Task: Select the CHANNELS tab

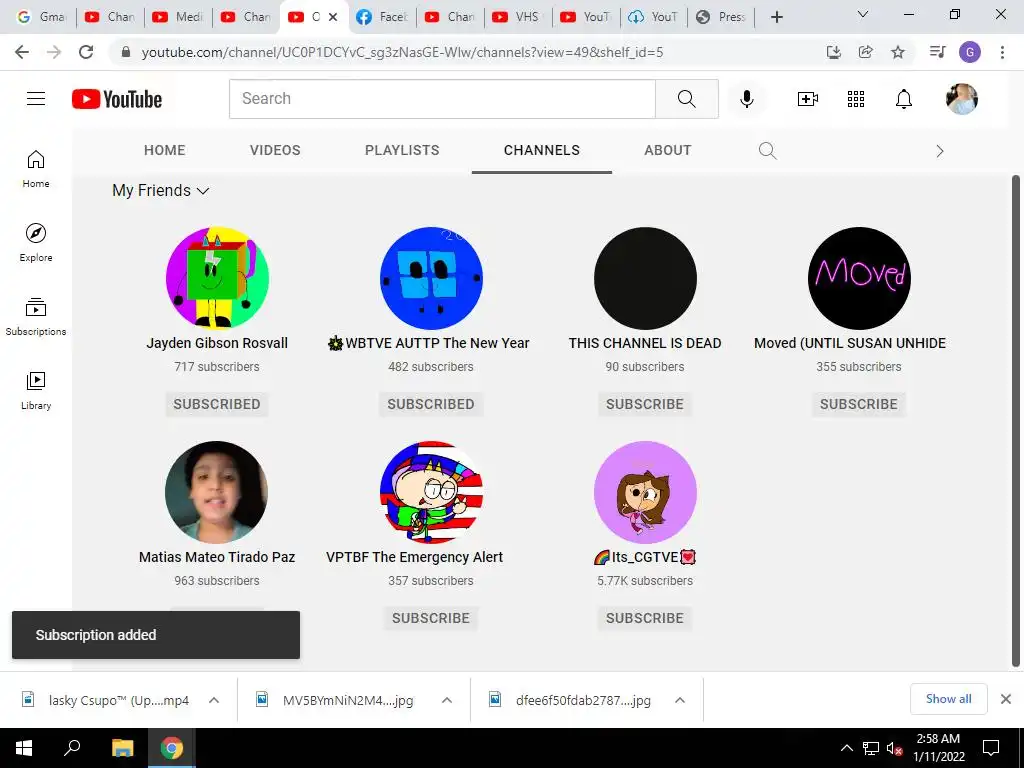Action: (x=542, y=150)
